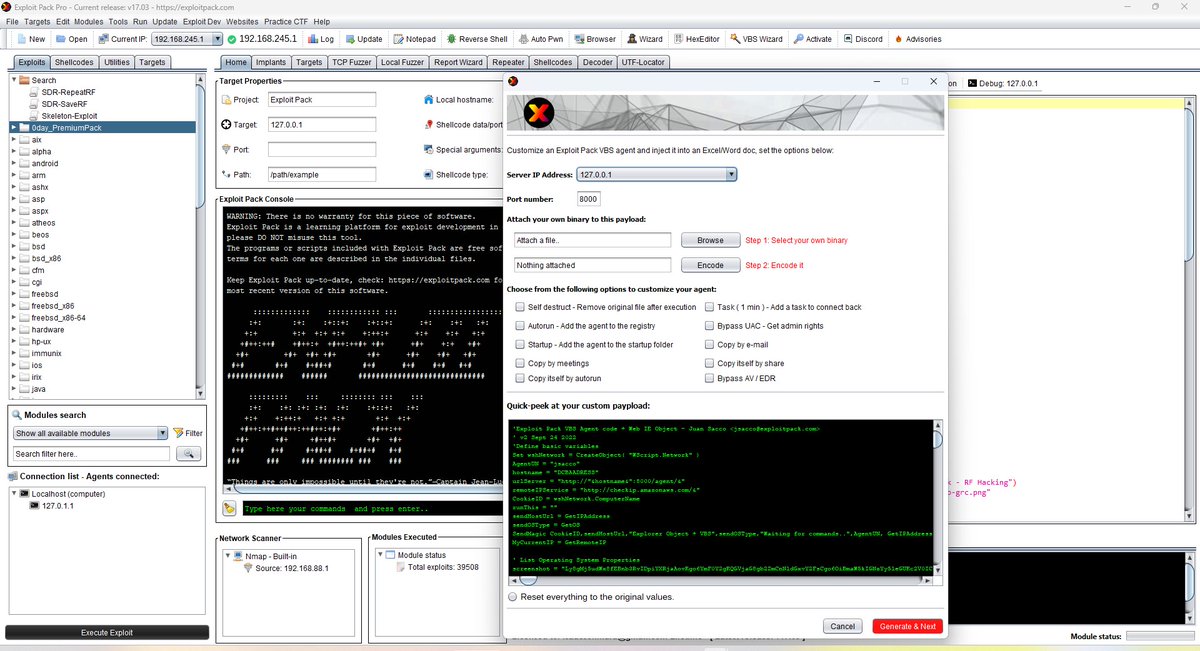The height and width of the screenshot is (651, 1200).
Task: Enable Bypass AV / EDR option
Action: (x=709, y=379)
